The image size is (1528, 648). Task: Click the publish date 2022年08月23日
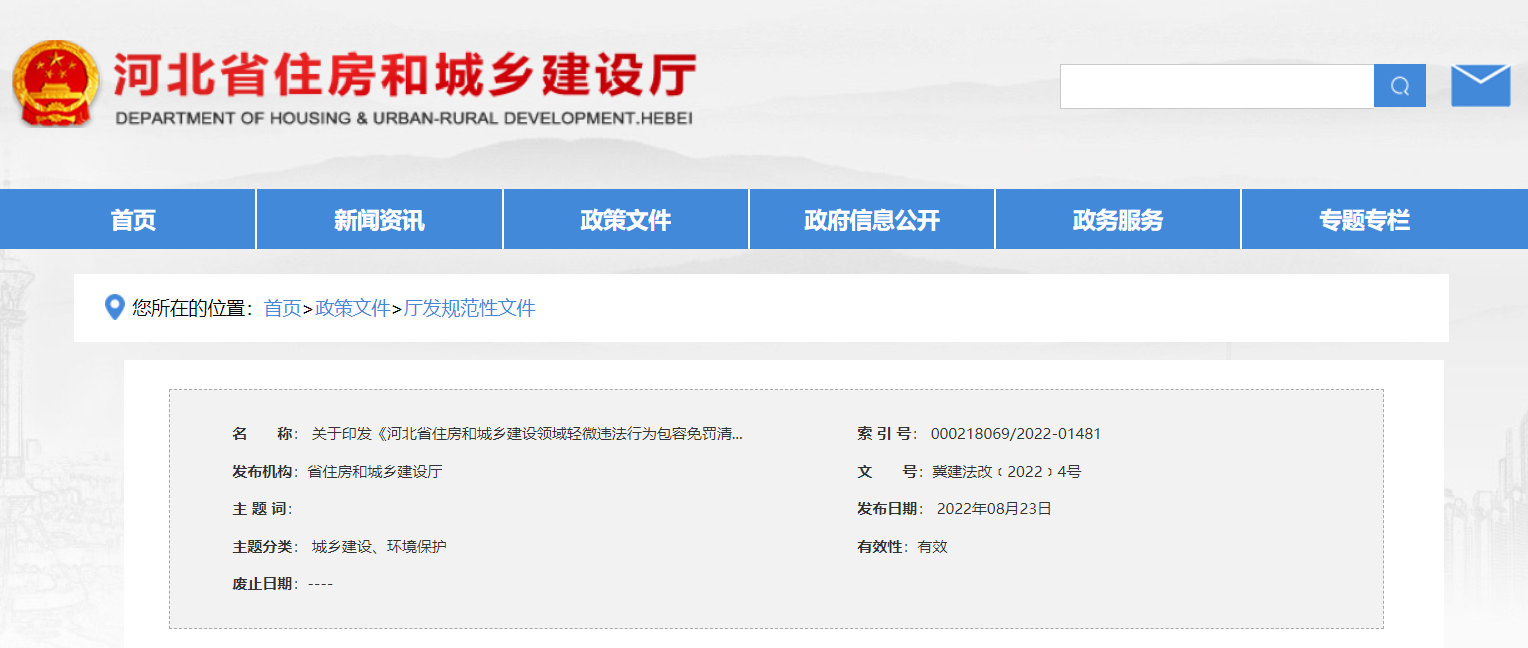tap(994, 509)
